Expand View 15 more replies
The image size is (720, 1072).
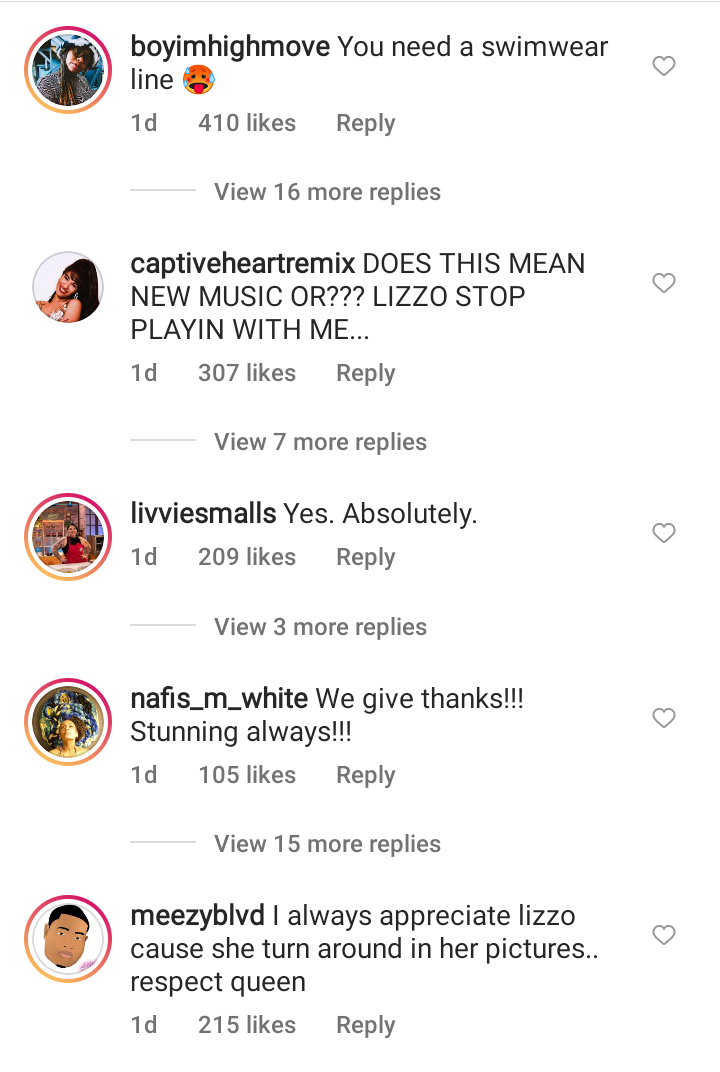327,844
